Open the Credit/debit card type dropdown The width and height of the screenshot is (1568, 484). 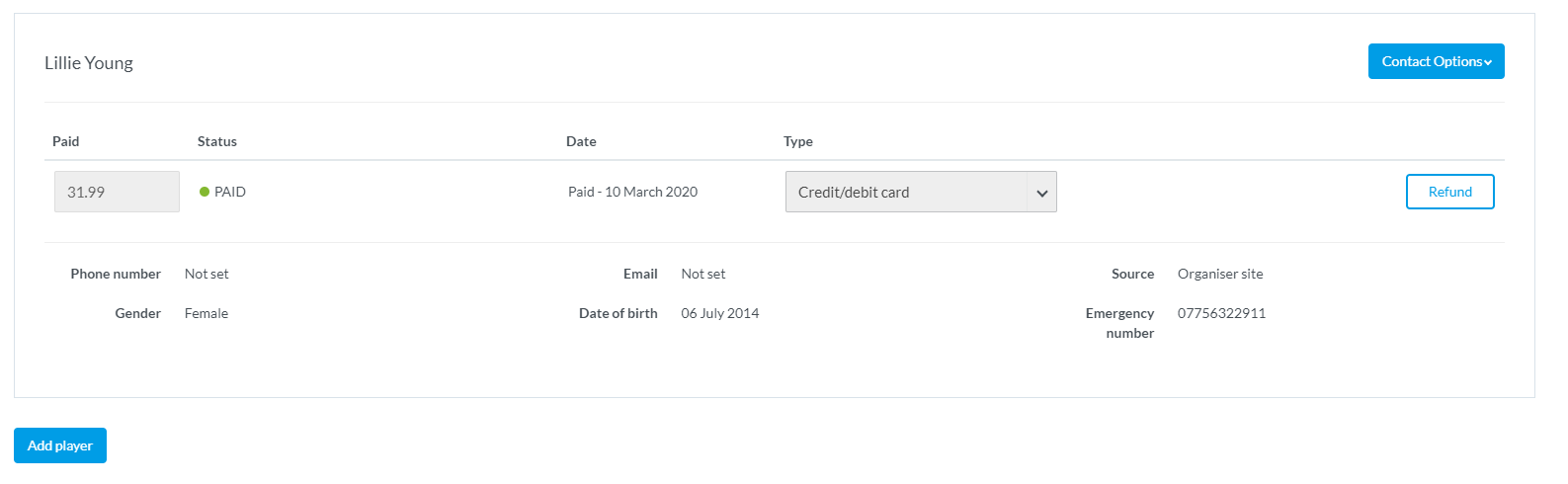click(906, 192)
